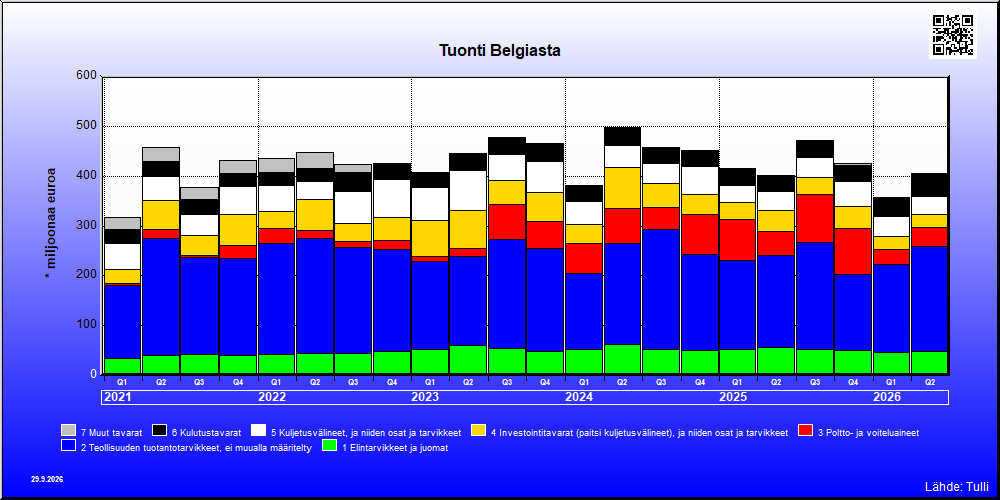The height and width of the screenshot is (500, 1000).
Task: Click the Q4 label under the 2023 bar
Action: (x=545, y=381)
